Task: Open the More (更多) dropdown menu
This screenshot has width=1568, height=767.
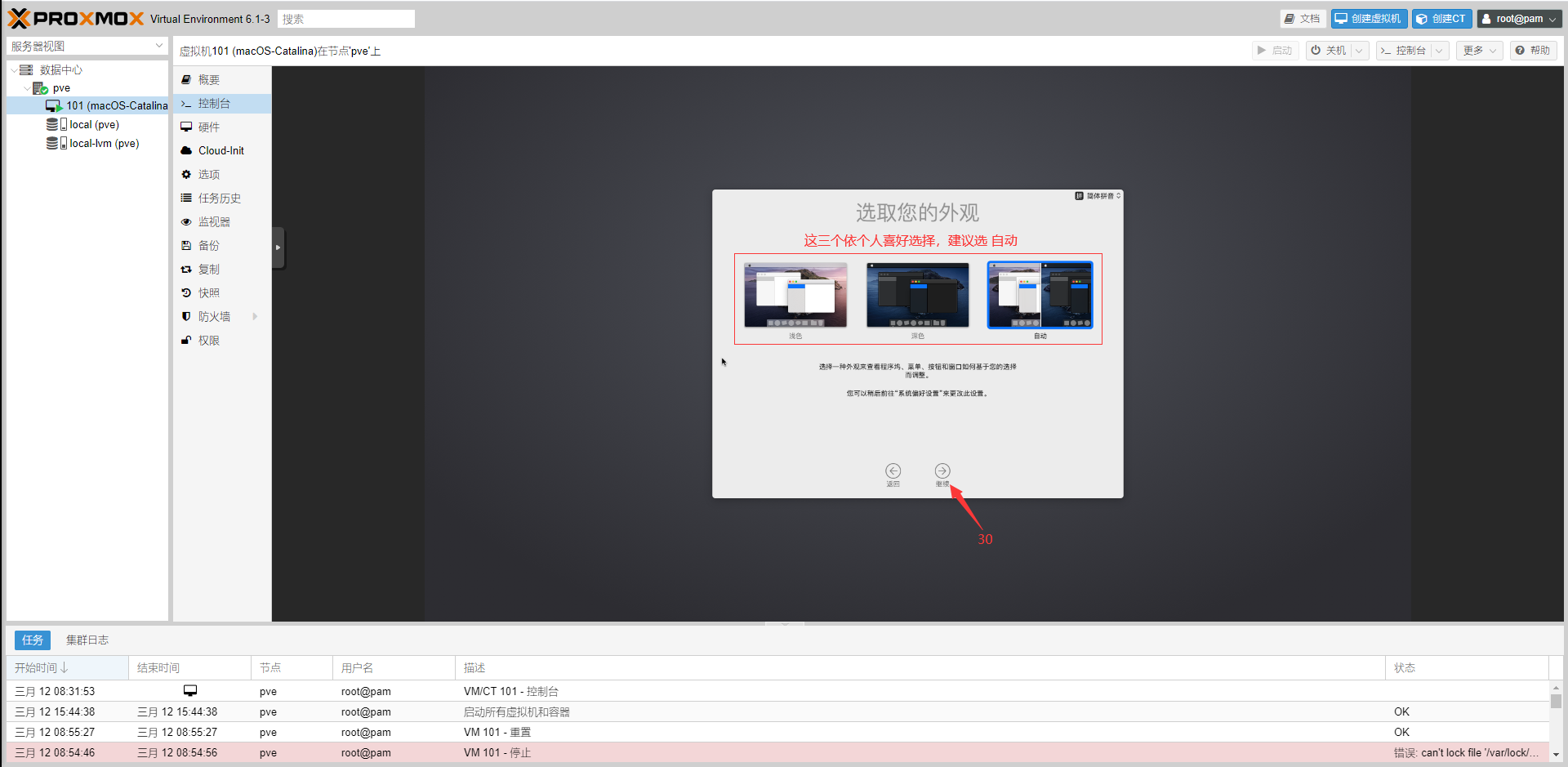Action: pyautogui.click(x=1479, y=51)
